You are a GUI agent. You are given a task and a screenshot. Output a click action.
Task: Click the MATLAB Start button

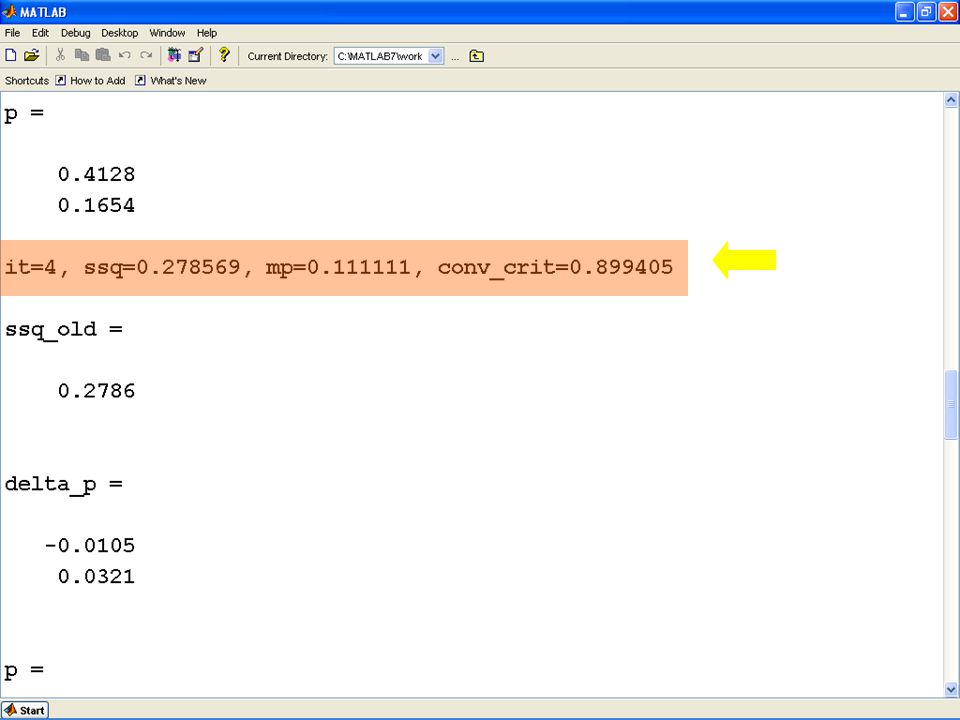(24, 710)
